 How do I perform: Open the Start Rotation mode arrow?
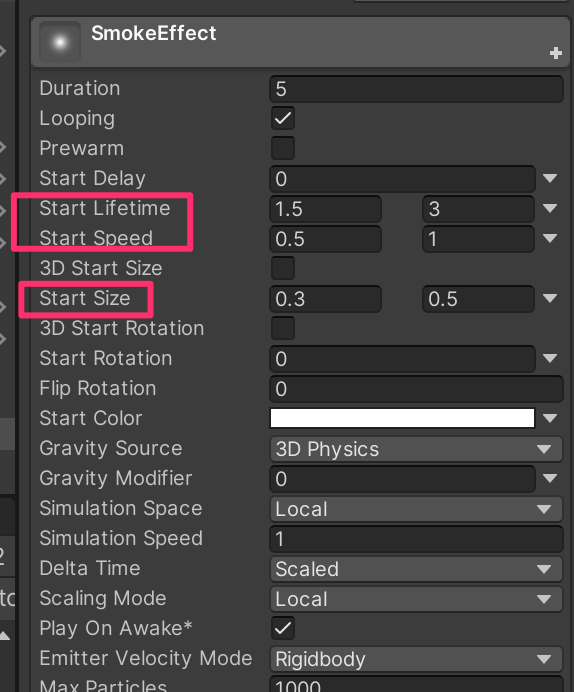(x=550, y=358)
